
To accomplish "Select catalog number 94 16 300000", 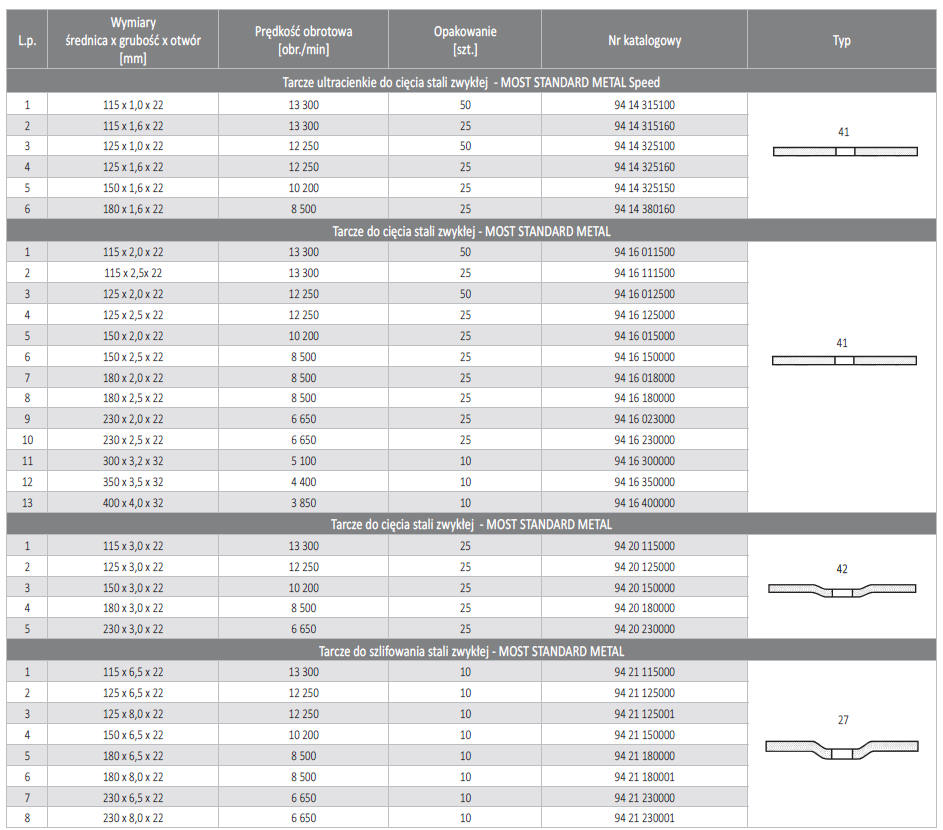I will click(644, 461).
